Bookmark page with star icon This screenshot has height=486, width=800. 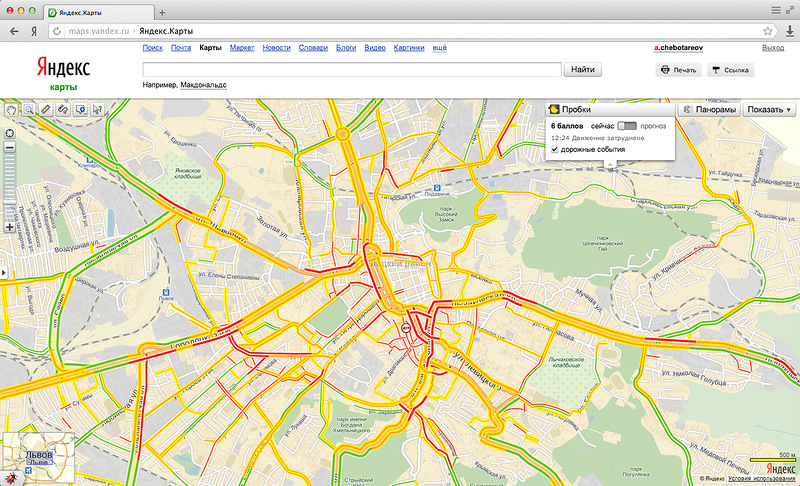767,31
